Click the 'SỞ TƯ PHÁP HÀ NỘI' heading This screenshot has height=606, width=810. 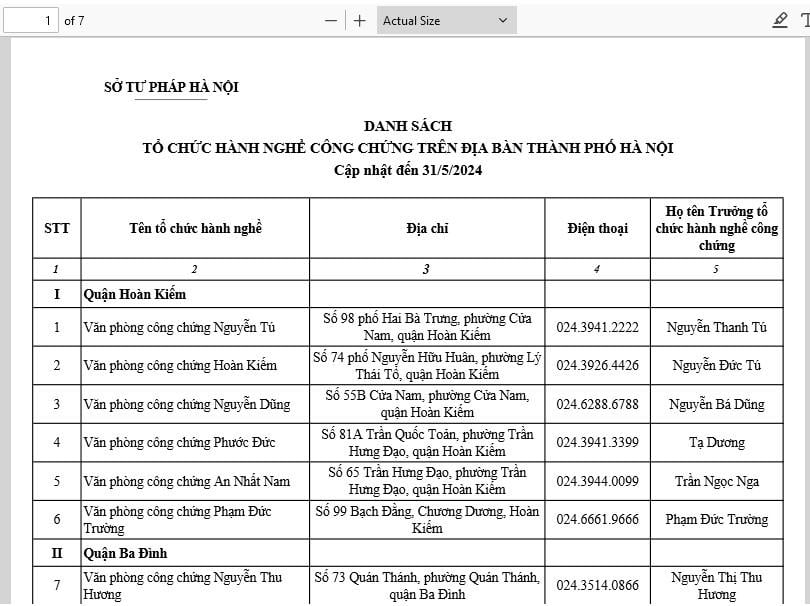[x=171, y=87]
